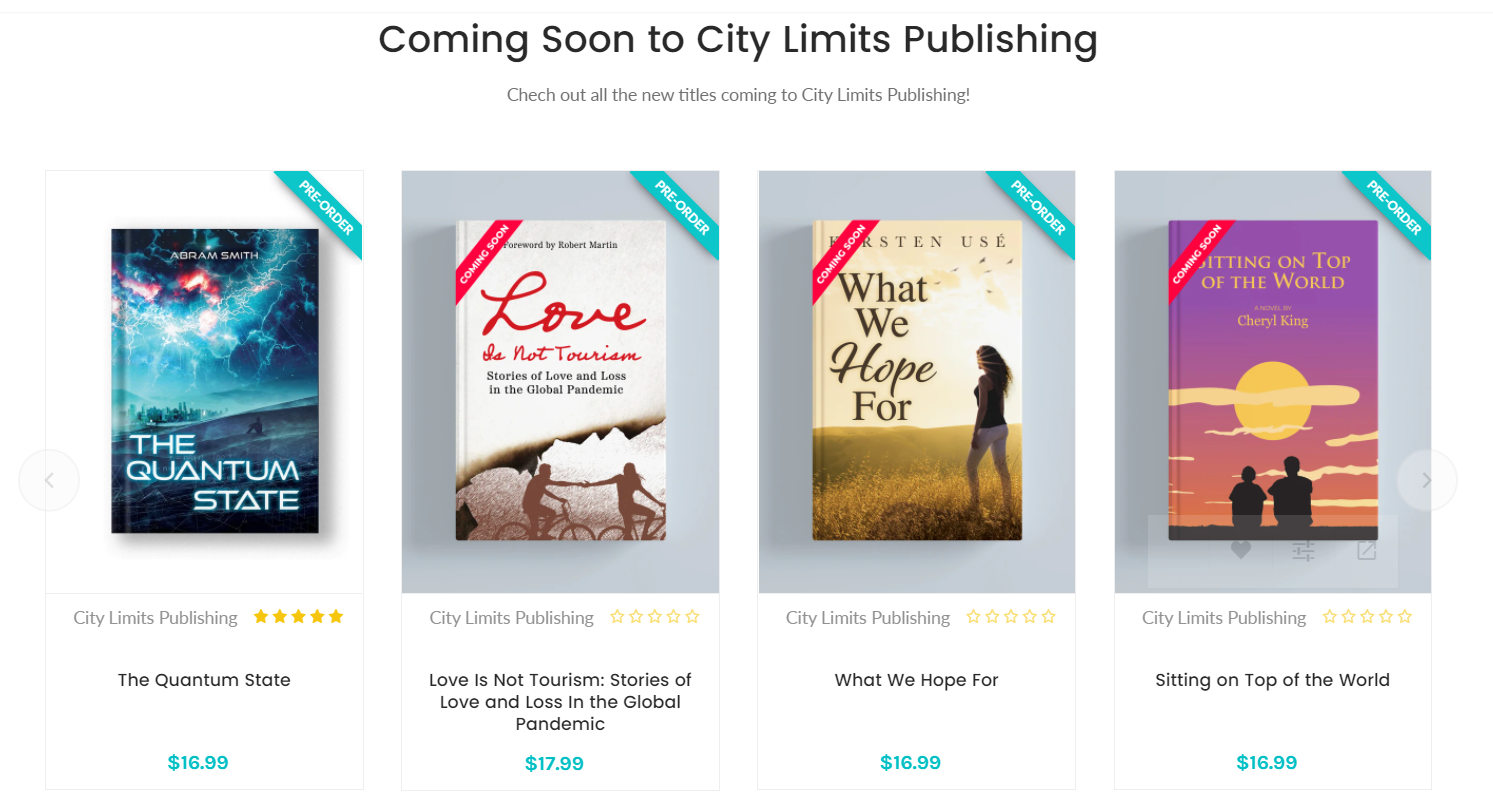Image resolution: width=1493 pixels, height=795 pixels.
Task: Click the compare sliders icon on the fourth book
Action: (1303, 550)
